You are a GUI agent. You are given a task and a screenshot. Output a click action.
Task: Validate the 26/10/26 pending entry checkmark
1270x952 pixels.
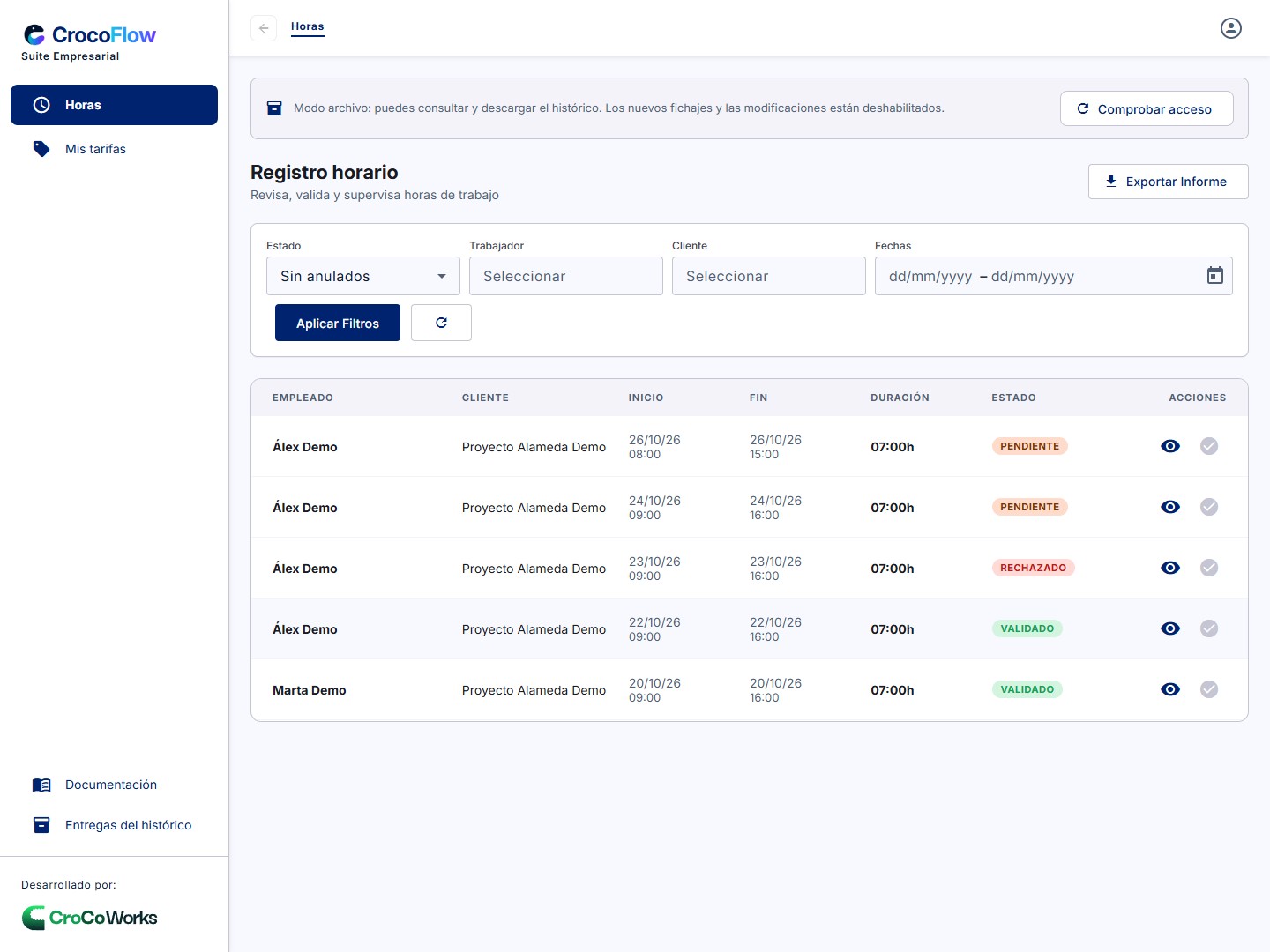coord(1209,446)
